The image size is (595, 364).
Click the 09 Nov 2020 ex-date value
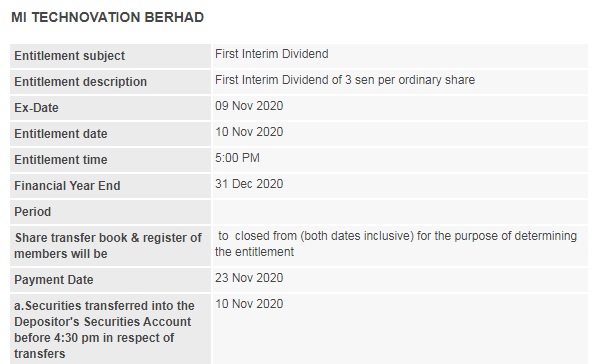point(249,106)
